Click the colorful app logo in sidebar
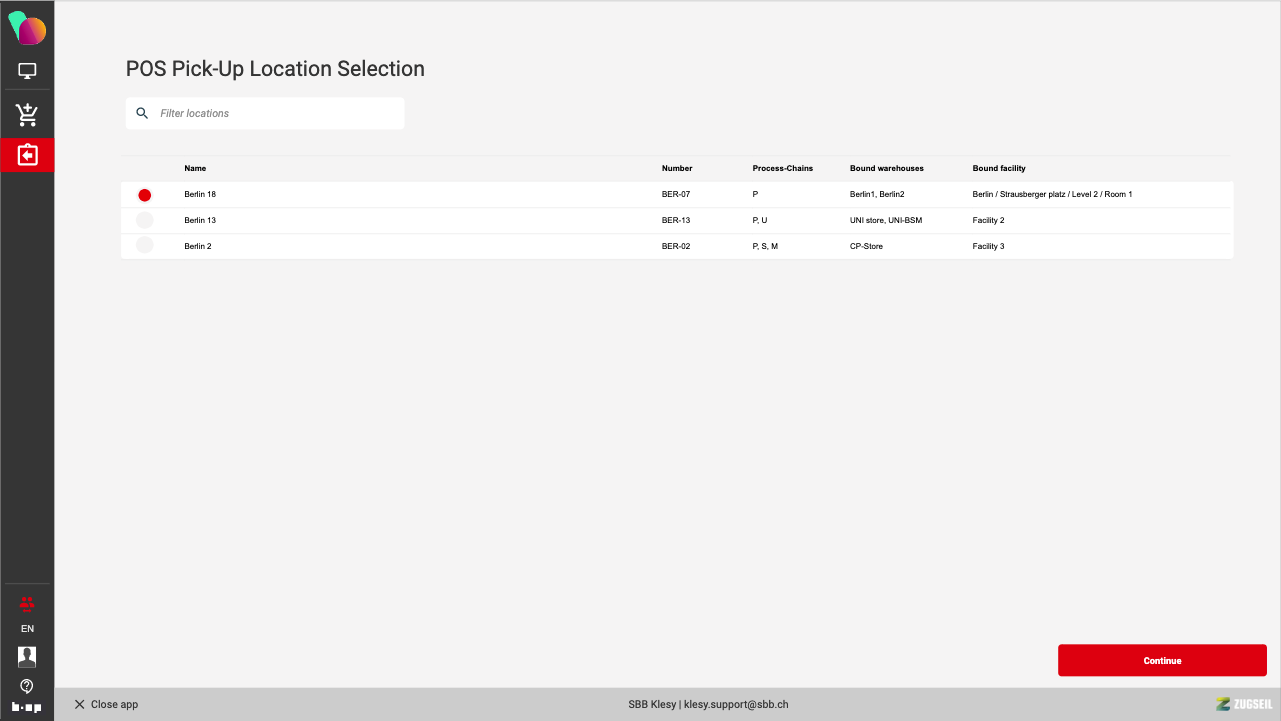1281x721 pixels. pyautogui.click(x=27, y=29)
